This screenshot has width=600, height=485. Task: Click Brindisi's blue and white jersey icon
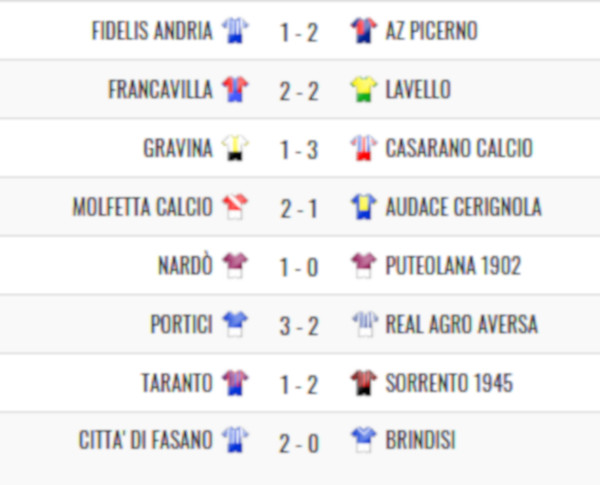[x=364, y=440]
